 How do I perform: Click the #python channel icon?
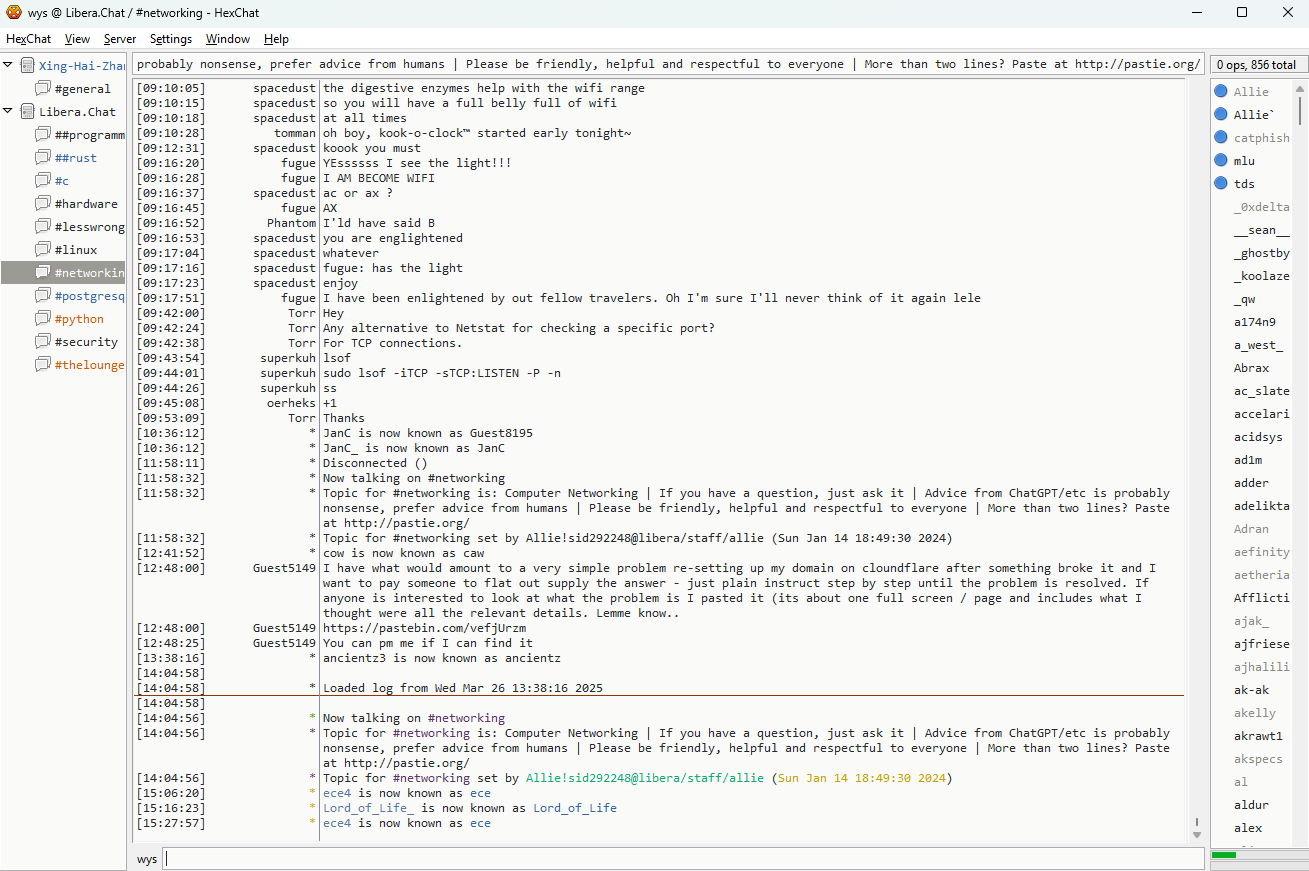42,319
